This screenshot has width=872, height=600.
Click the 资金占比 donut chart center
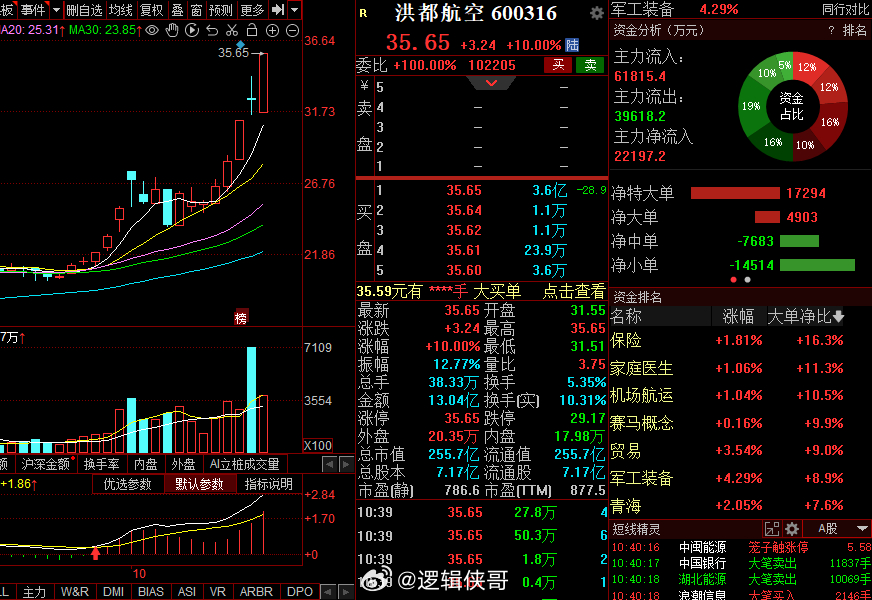[792, 106]
